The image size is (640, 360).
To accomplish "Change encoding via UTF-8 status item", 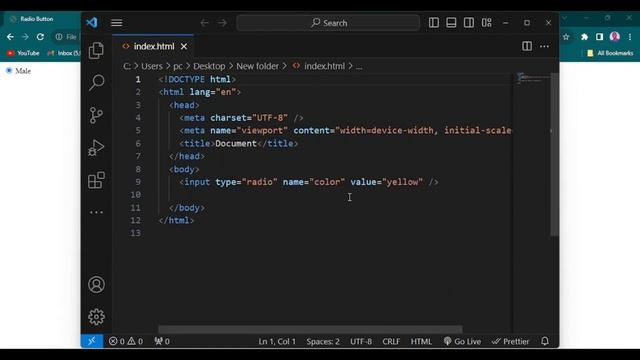I will (361, 341).
